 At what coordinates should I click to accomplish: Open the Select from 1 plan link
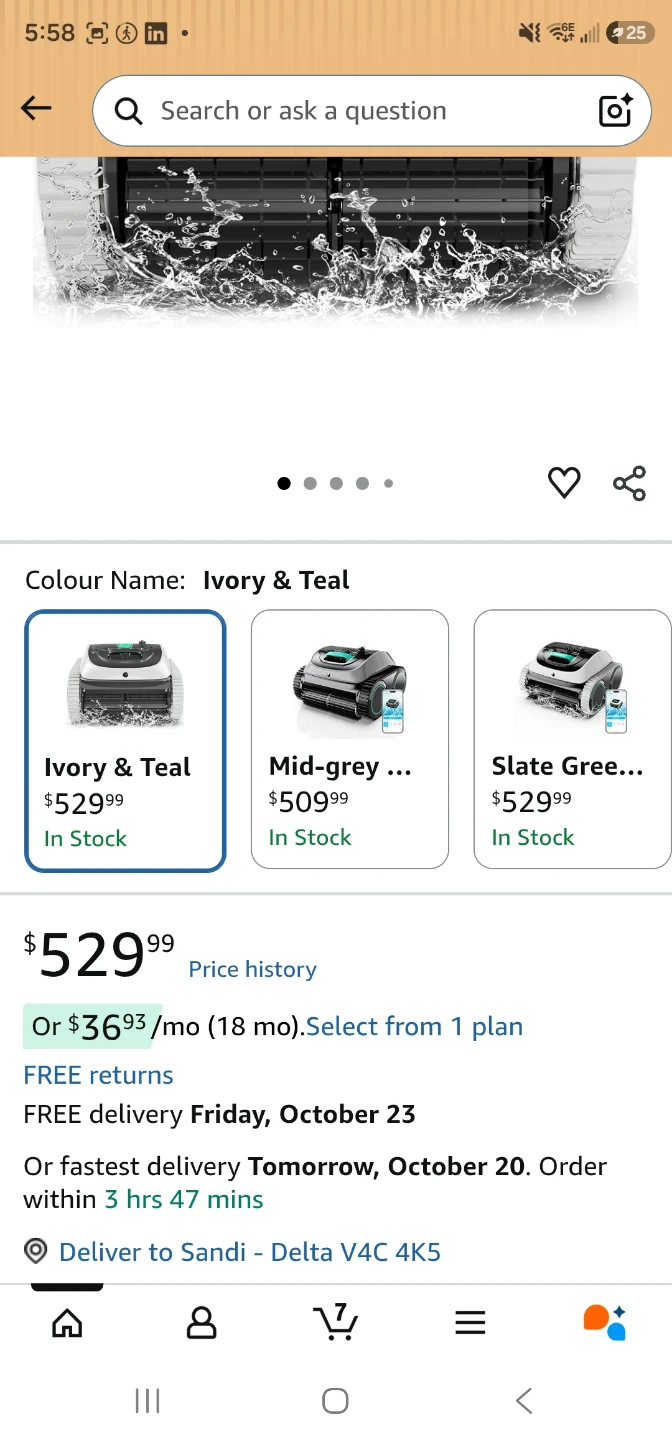click(414, 1026)
